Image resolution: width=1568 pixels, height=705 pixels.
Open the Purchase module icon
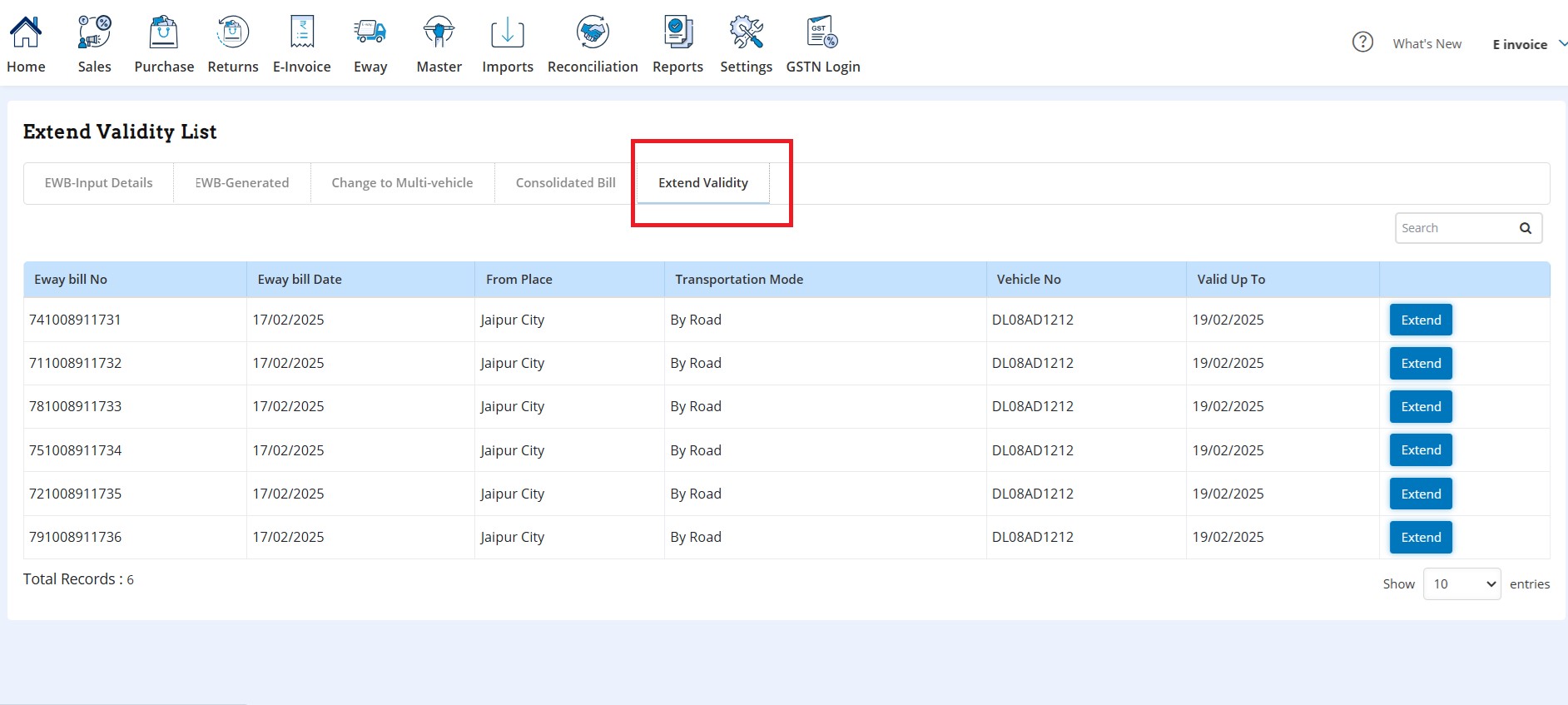(x=164, y=32)
